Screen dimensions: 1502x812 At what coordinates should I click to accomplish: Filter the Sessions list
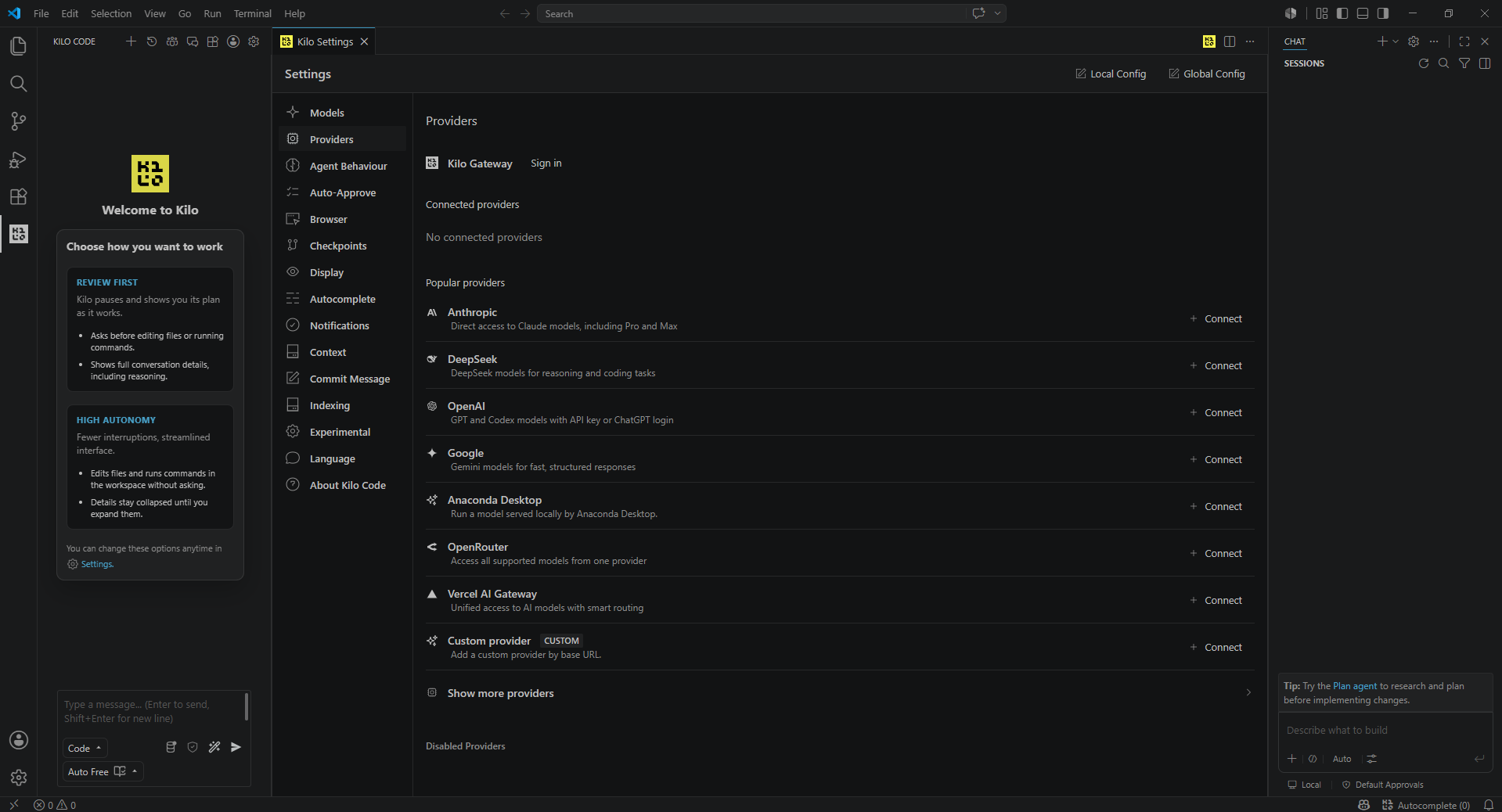click(x=1464, y=63)
